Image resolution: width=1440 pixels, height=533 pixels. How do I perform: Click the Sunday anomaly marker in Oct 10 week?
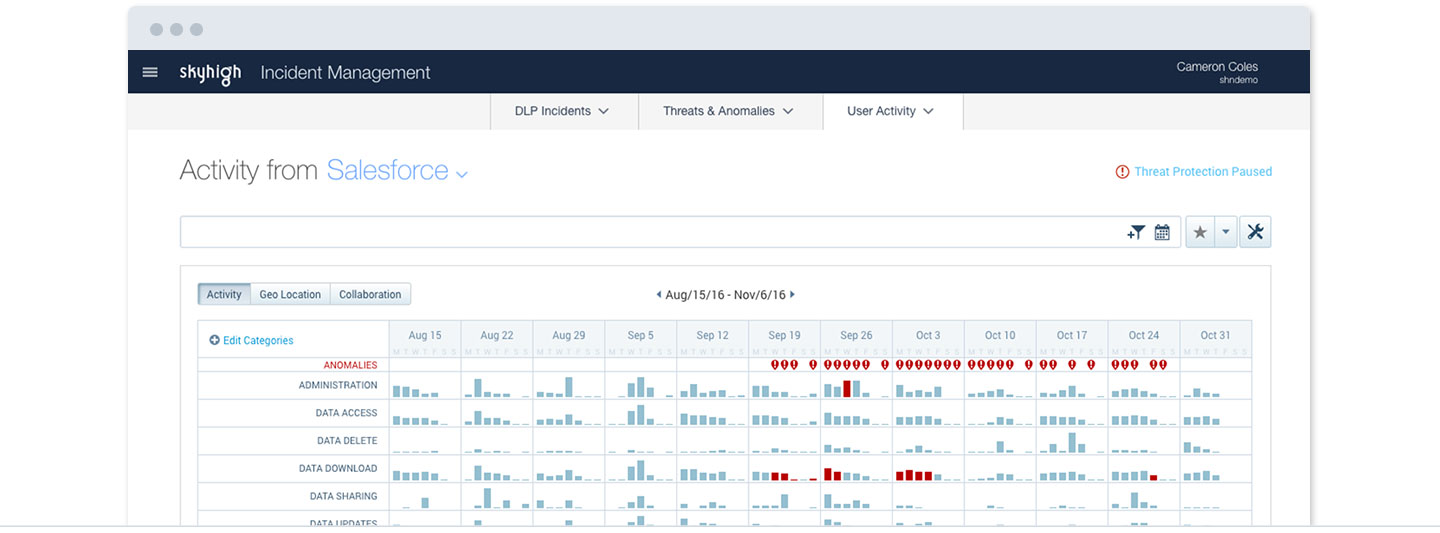(1029, 365)
